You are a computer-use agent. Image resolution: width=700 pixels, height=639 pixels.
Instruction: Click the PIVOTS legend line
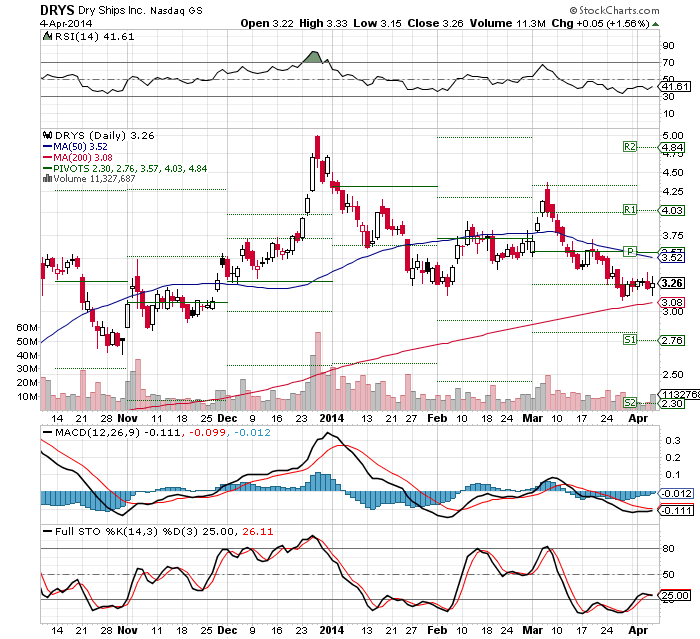(x=125, y=169)
